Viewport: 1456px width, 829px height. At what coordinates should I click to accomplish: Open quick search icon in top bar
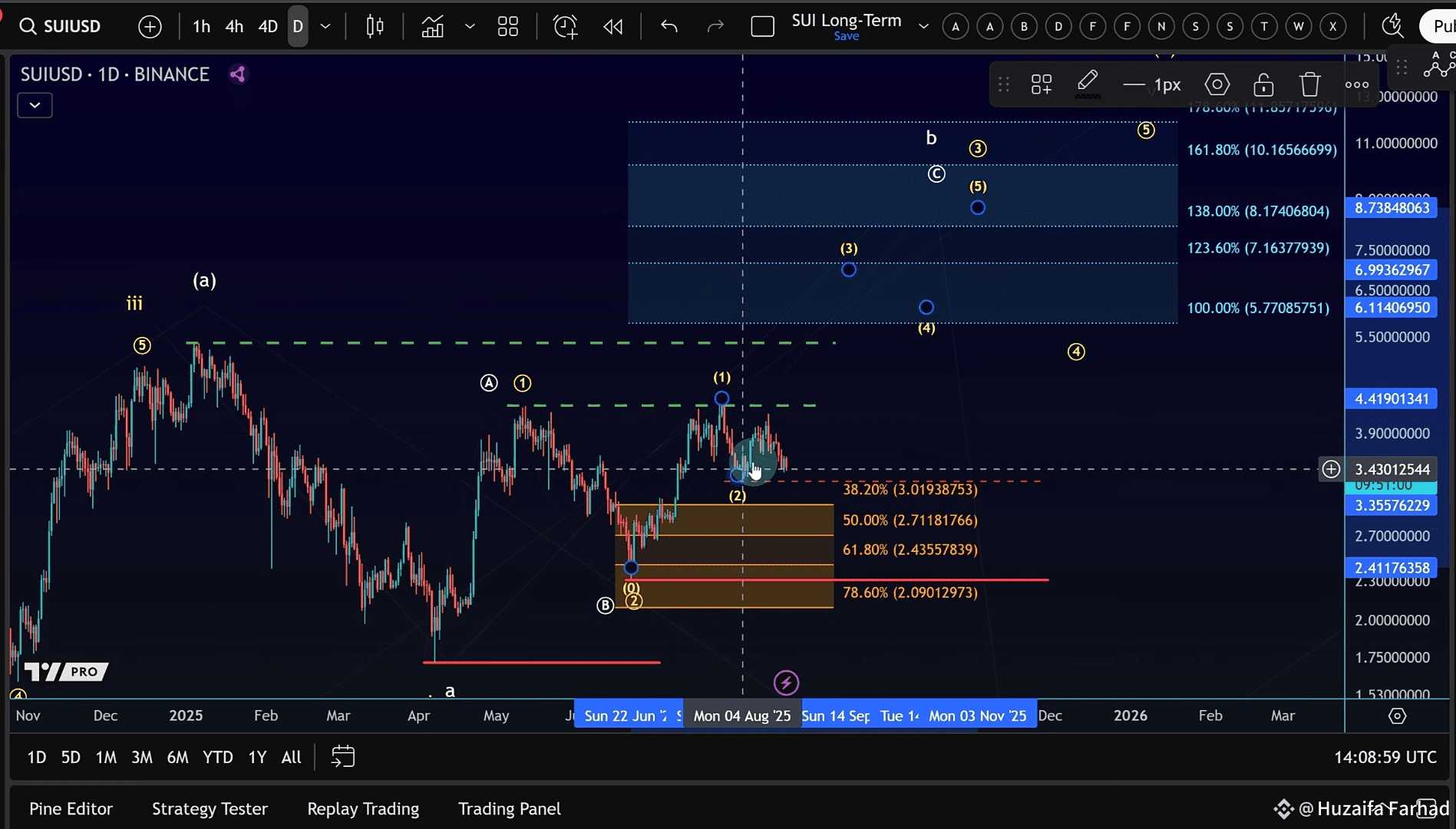1392,27
